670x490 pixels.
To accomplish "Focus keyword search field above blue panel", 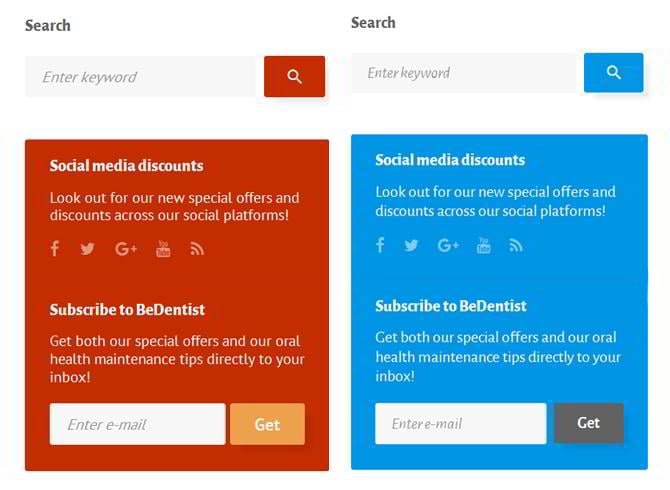I will [x=464, y=73].
